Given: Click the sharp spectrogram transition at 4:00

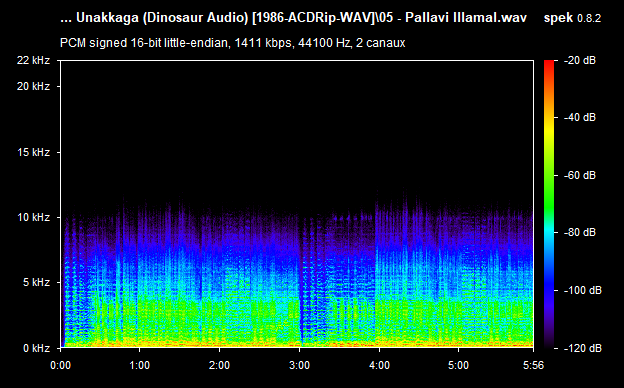Looking at the screenshot, I should point(375,275).
